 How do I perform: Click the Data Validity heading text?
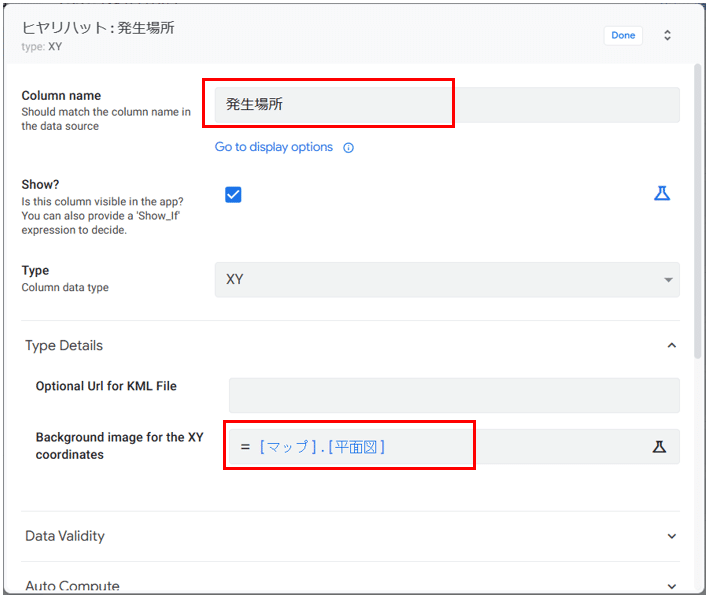(65, 536)
